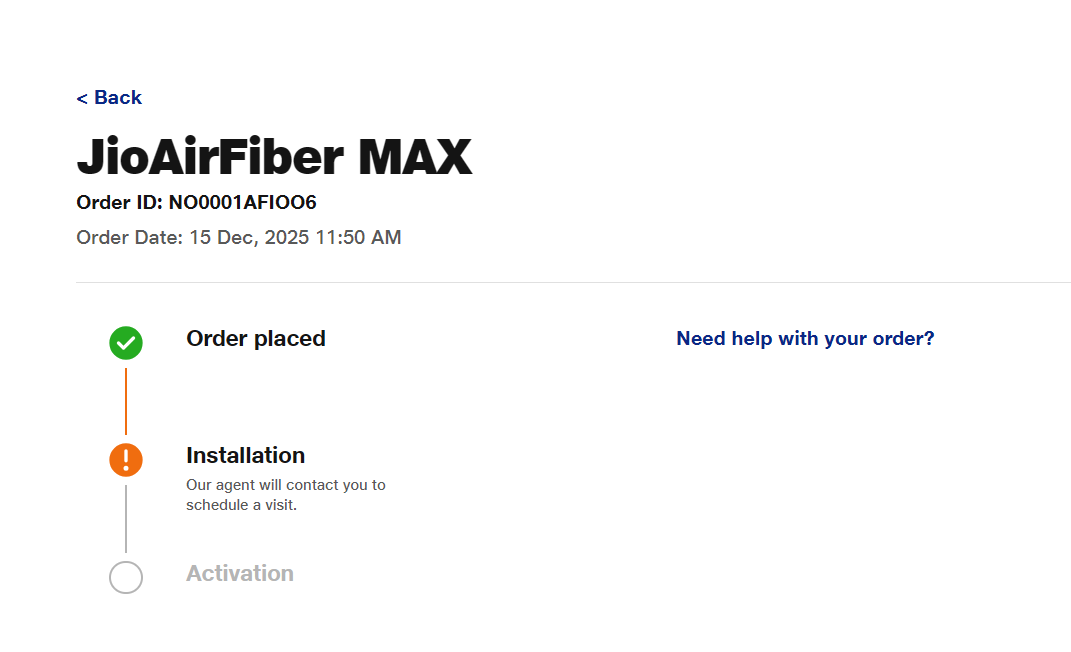Click the empty Activation step circle
The height and width of the screenshot is (652, 1071).
(x=126, y=577)
